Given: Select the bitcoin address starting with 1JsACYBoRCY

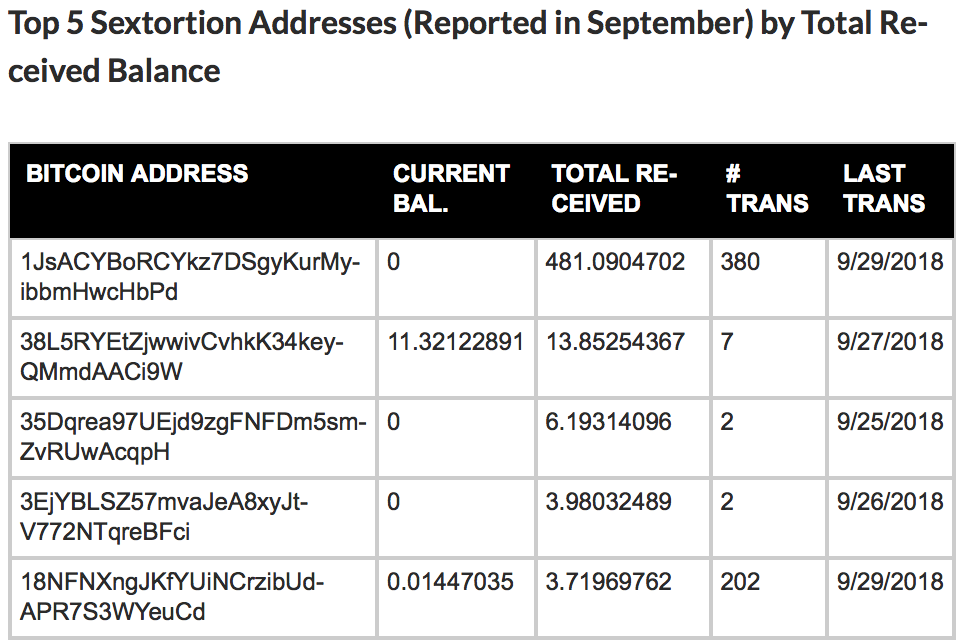Looking at the screenshot, I should [x=190, y=277].
